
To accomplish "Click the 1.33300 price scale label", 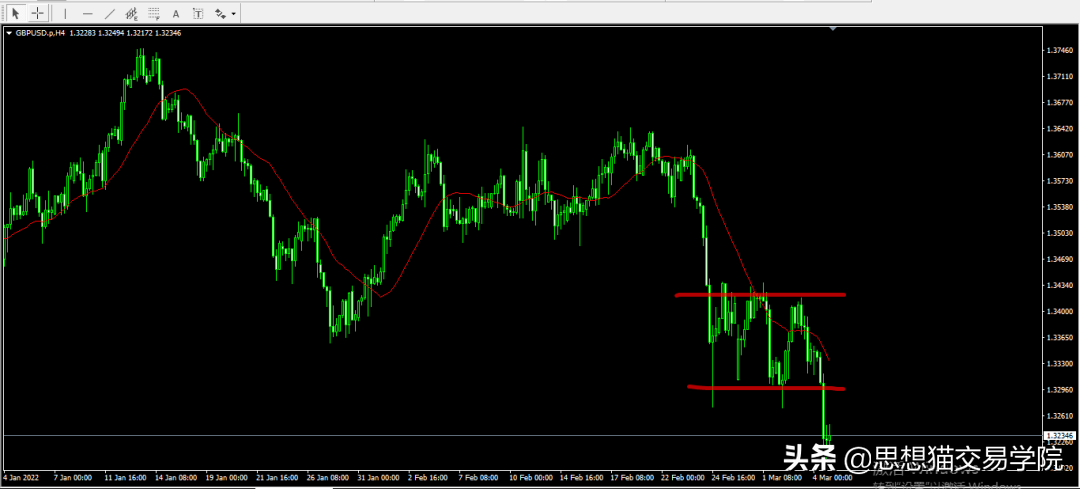I will [x=1059, y=364].
